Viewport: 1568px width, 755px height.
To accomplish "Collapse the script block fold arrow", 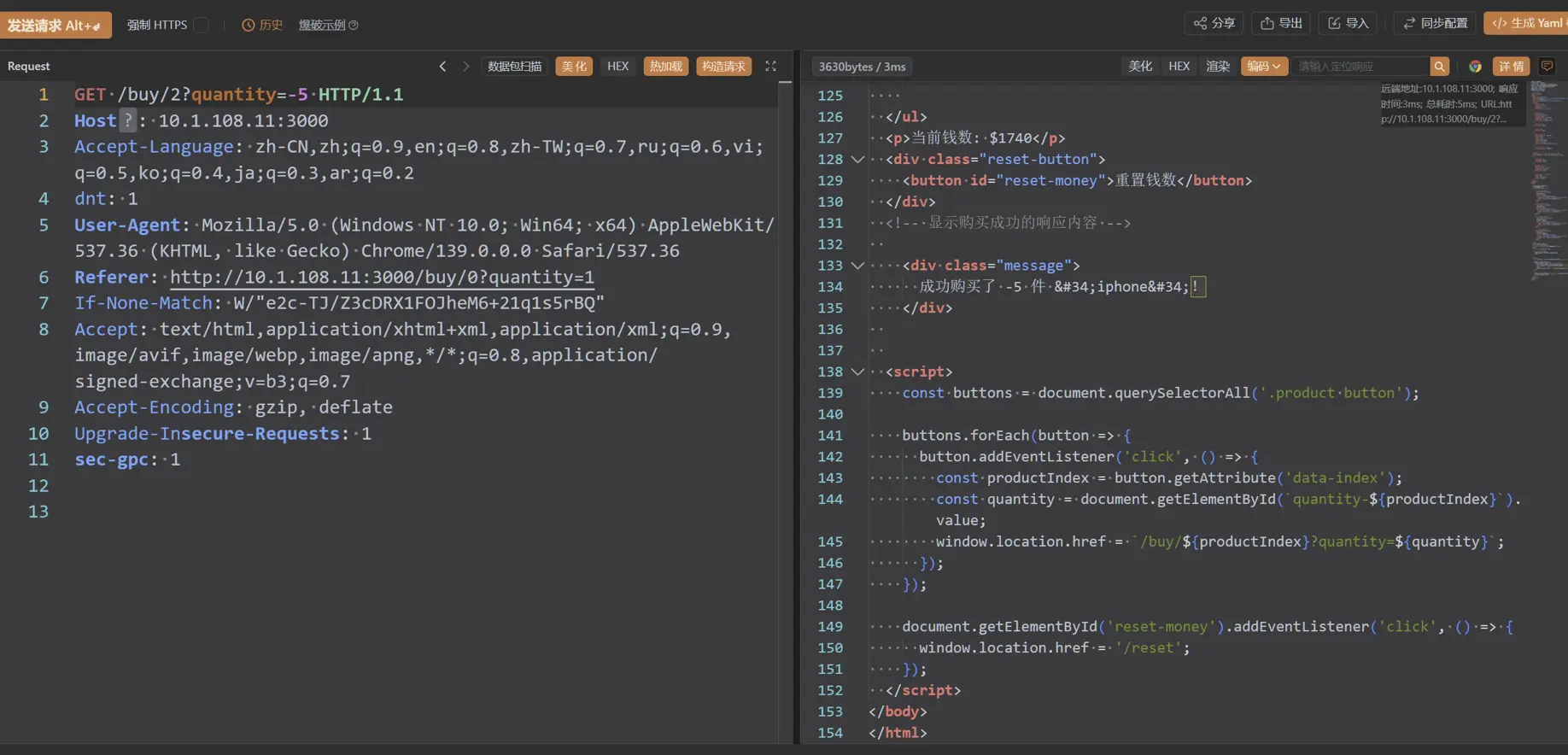I will (857, 372).
